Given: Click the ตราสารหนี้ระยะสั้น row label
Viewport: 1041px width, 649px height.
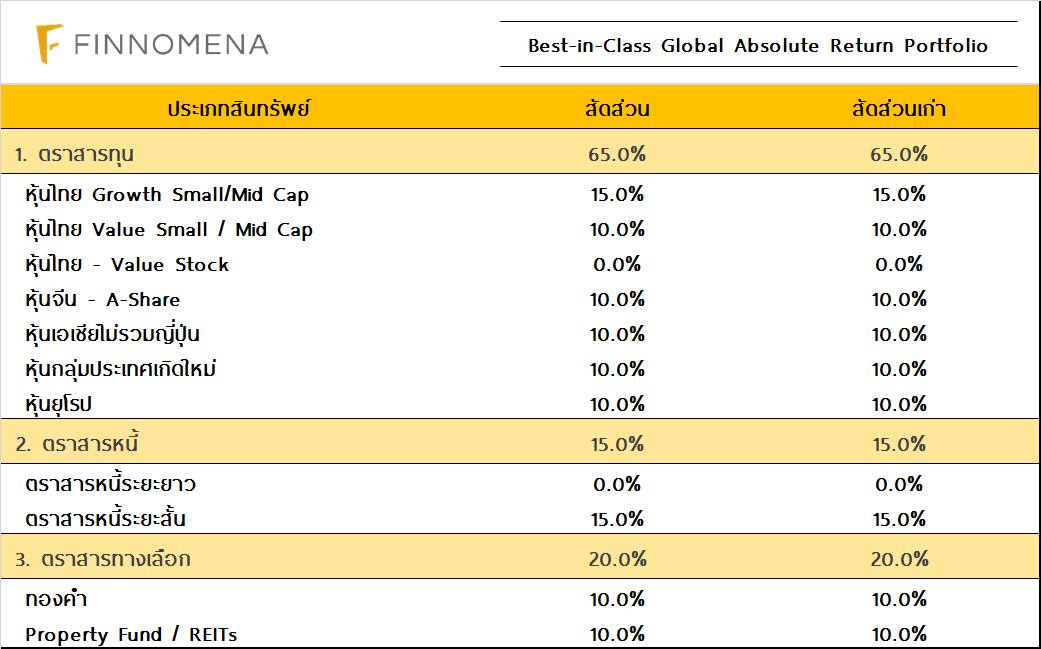Looking at the screenshot, I should (105, 519).
